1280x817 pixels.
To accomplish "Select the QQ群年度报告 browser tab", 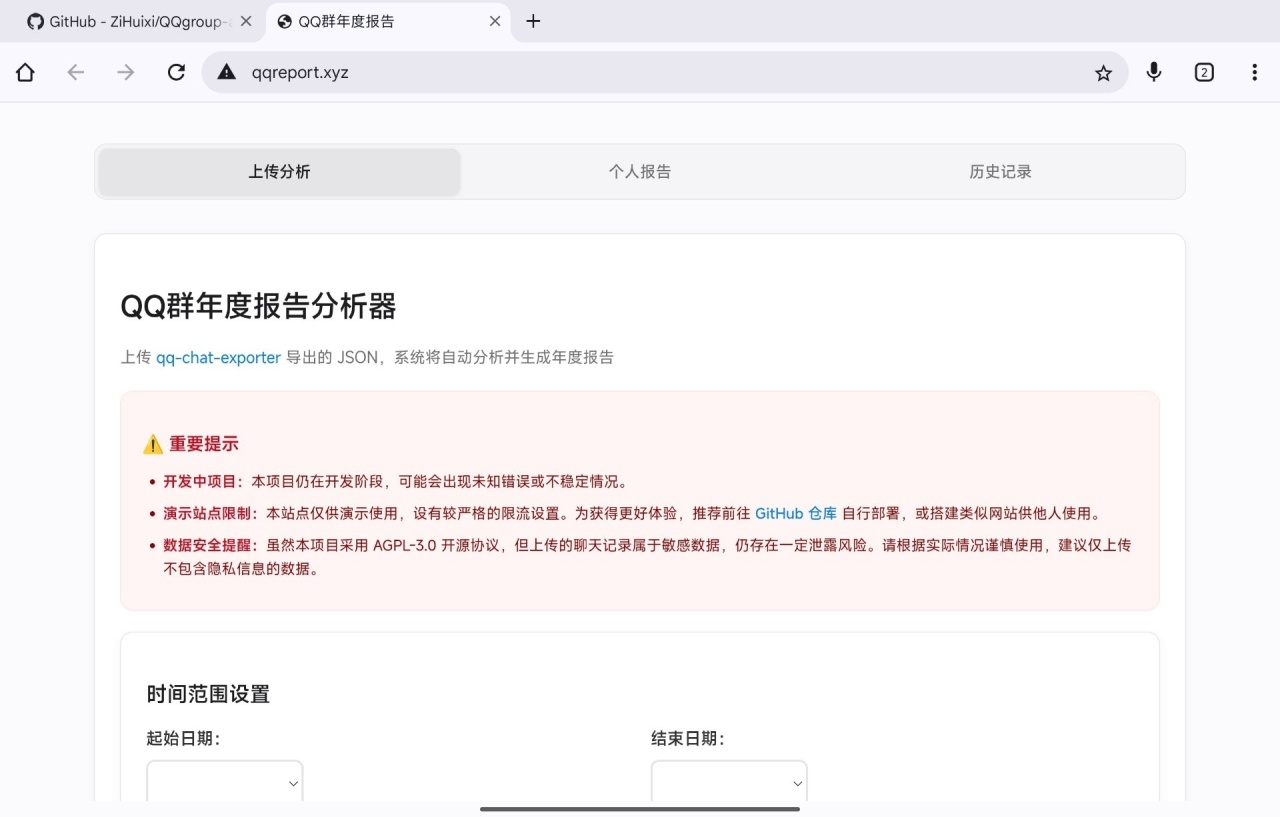I will coord(389,21).
